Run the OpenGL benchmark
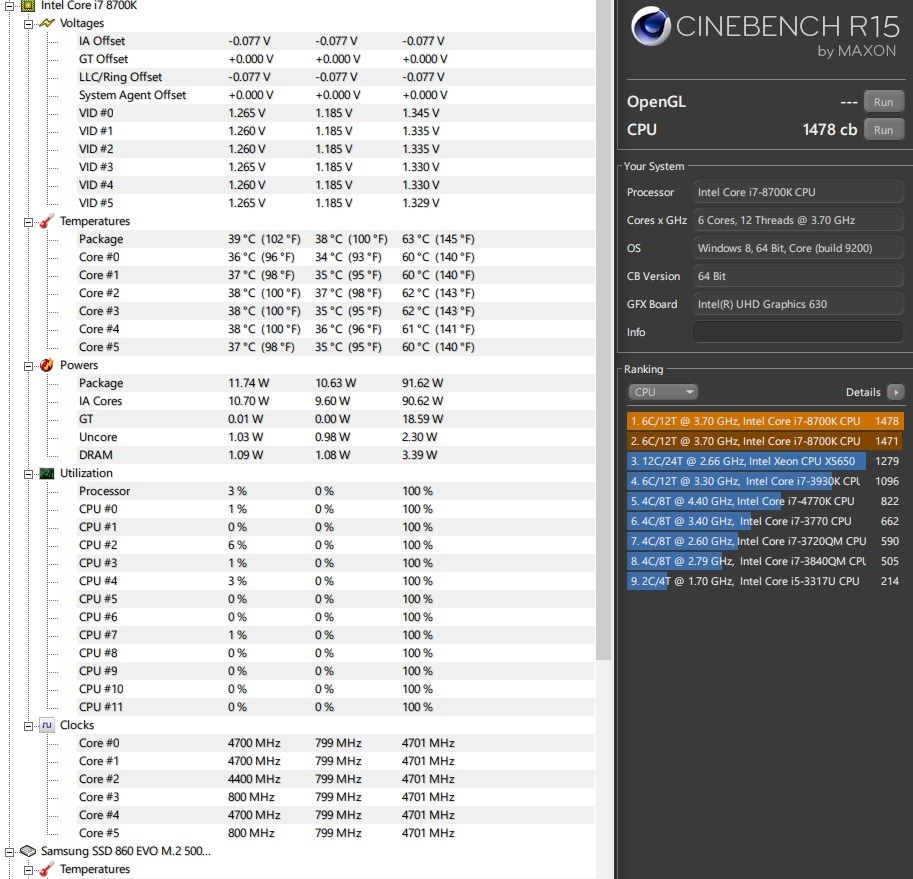Image resolution: width=913 pixels, height=879 pixels. [883, 102]
